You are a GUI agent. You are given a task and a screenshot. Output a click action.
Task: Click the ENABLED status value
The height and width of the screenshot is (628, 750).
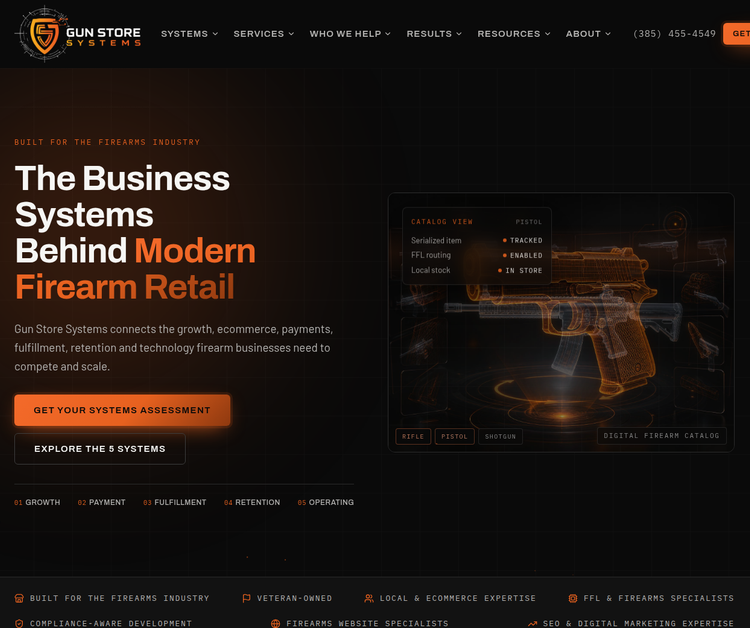point(526,255)
